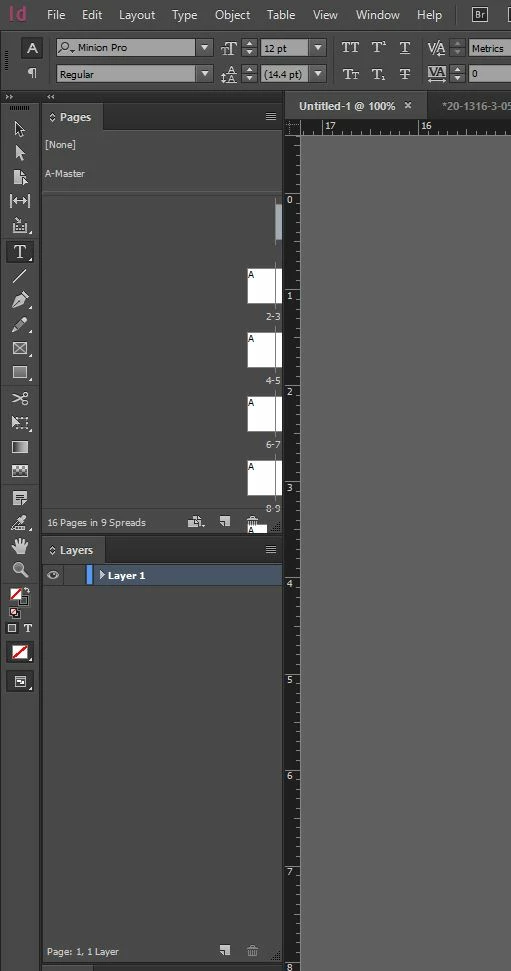Select the Rectangle tool
The height and width of the screenshot is (971, 511).
(20, 372)
